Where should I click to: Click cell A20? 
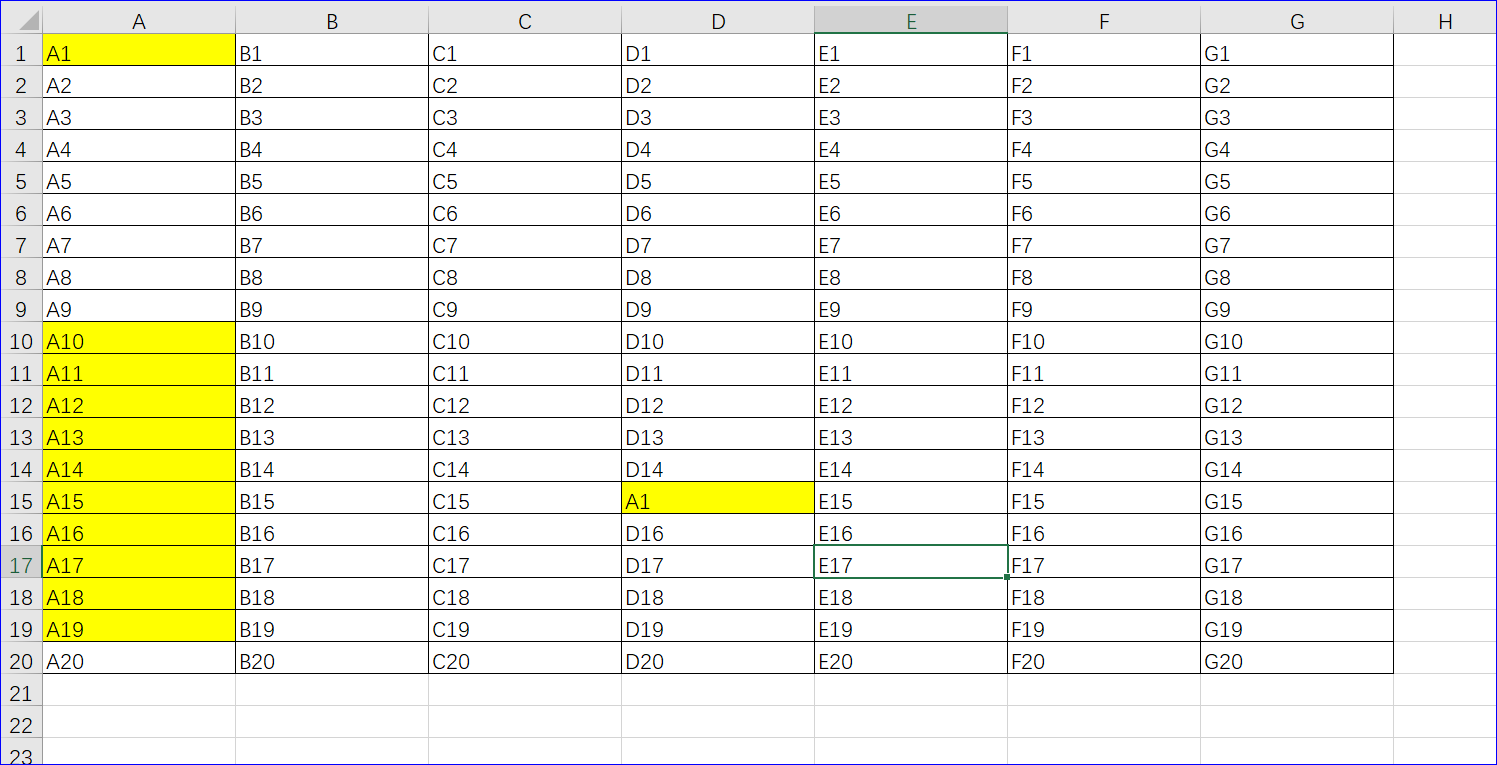click(x=139, y=658)
